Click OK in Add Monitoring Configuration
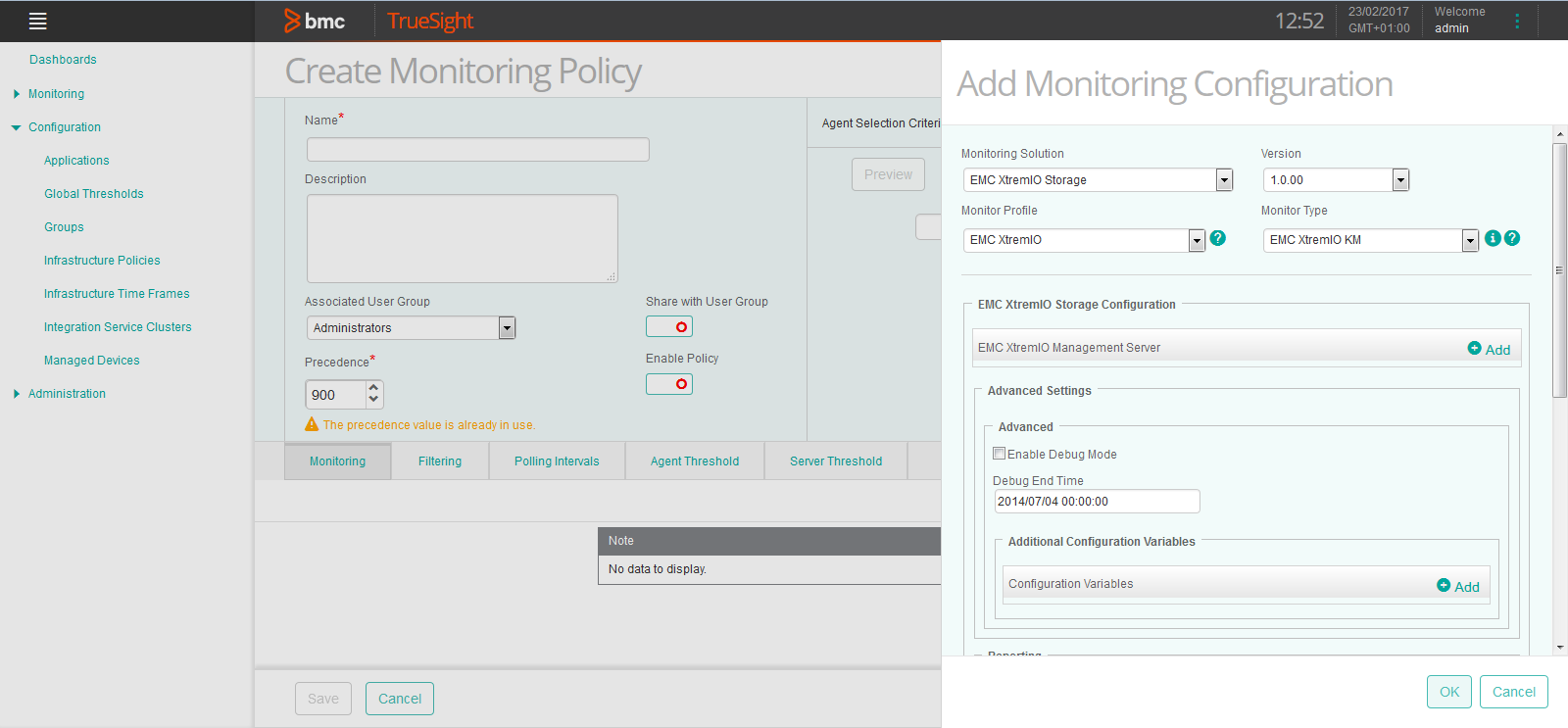The width and height of the screenshot is (1568, 728). (x=1449, y=692)
